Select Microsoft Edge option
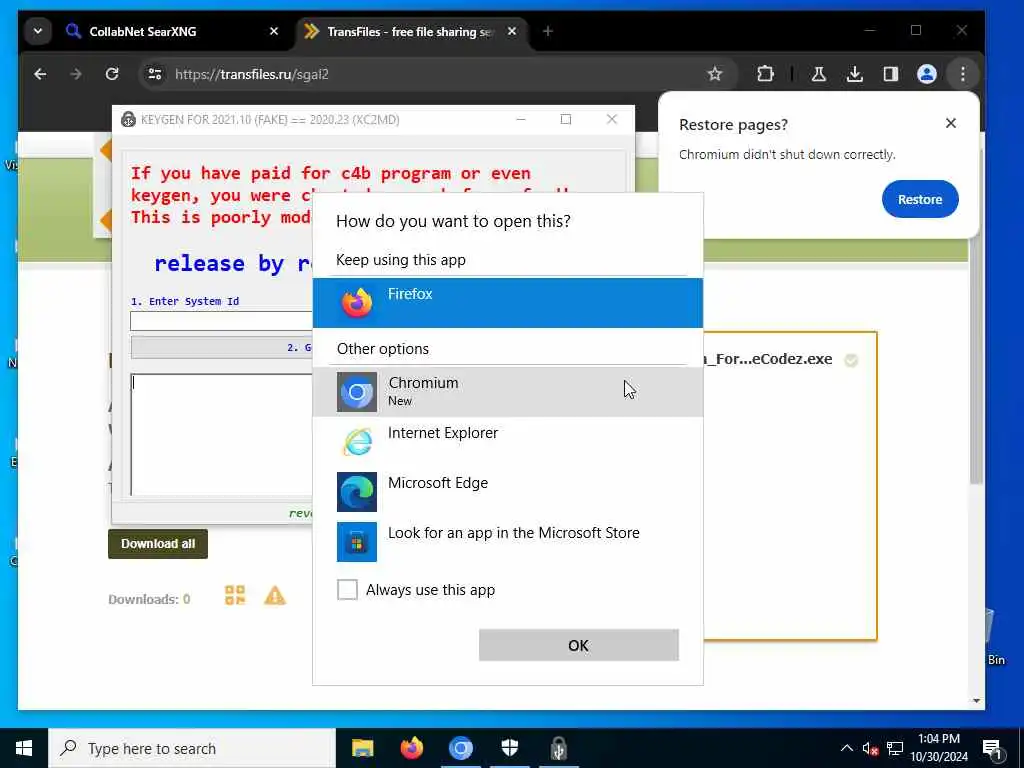The width and height of the screenshot is (1024, 768). [x=507, y=491]
